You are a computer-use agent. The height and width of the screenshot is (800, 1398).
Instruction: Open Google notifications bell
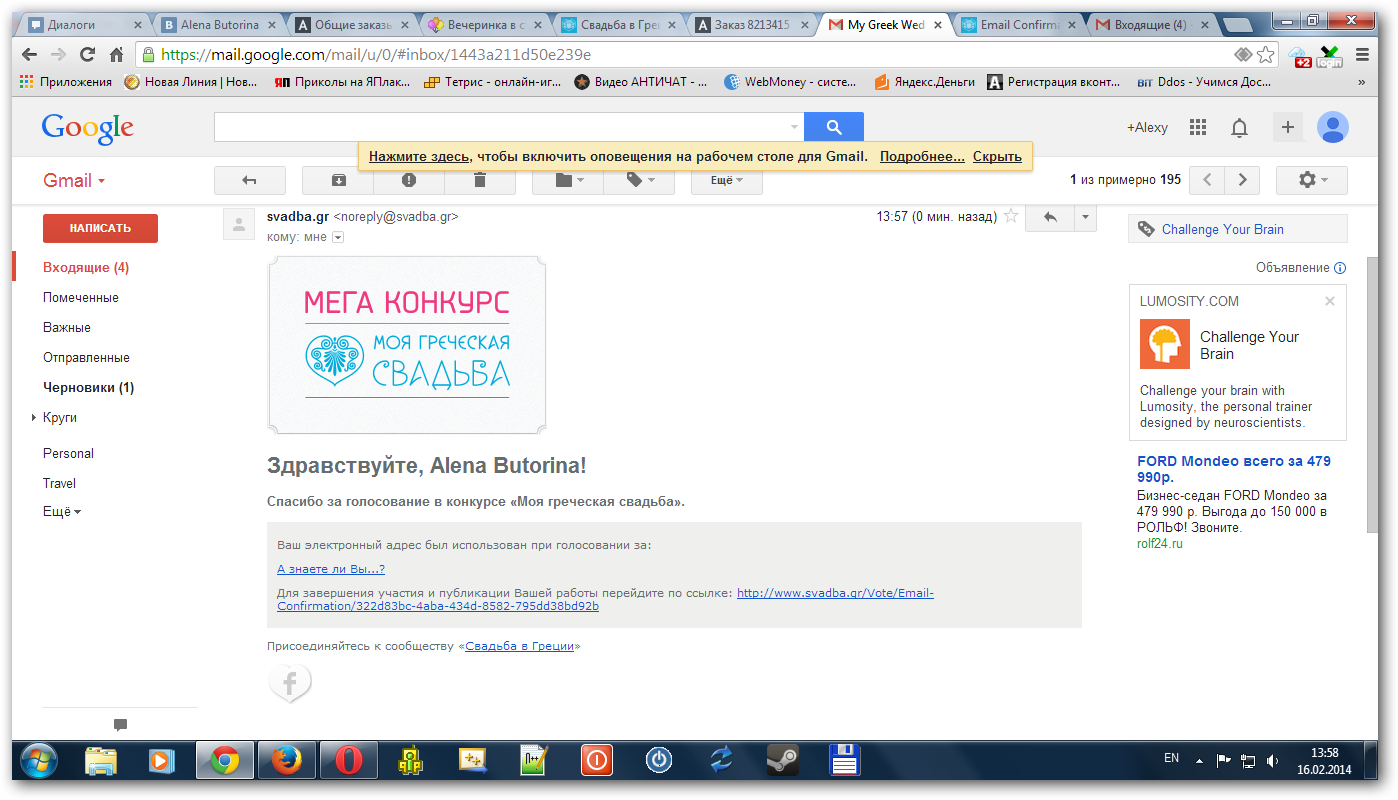click(1240, 127)
